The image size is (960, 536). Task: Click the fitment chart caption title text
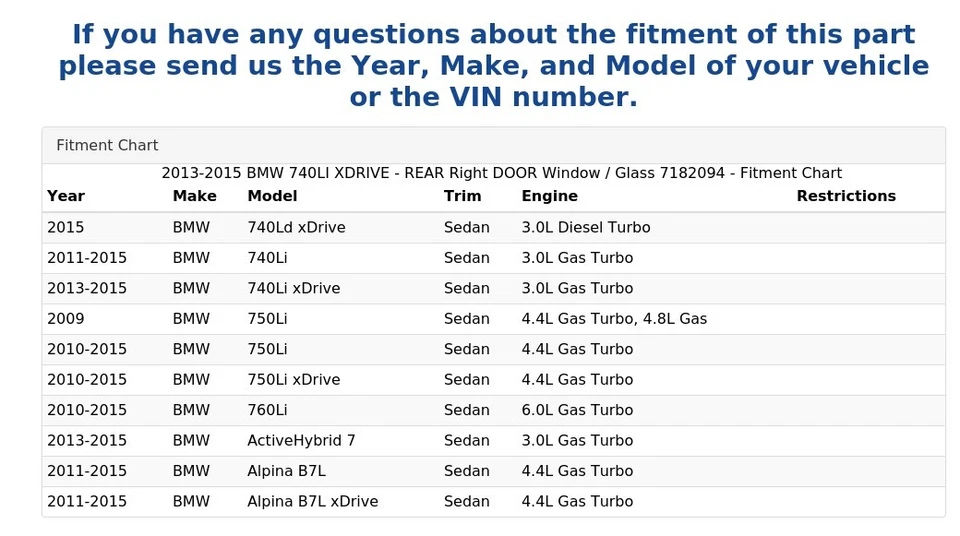501,173
